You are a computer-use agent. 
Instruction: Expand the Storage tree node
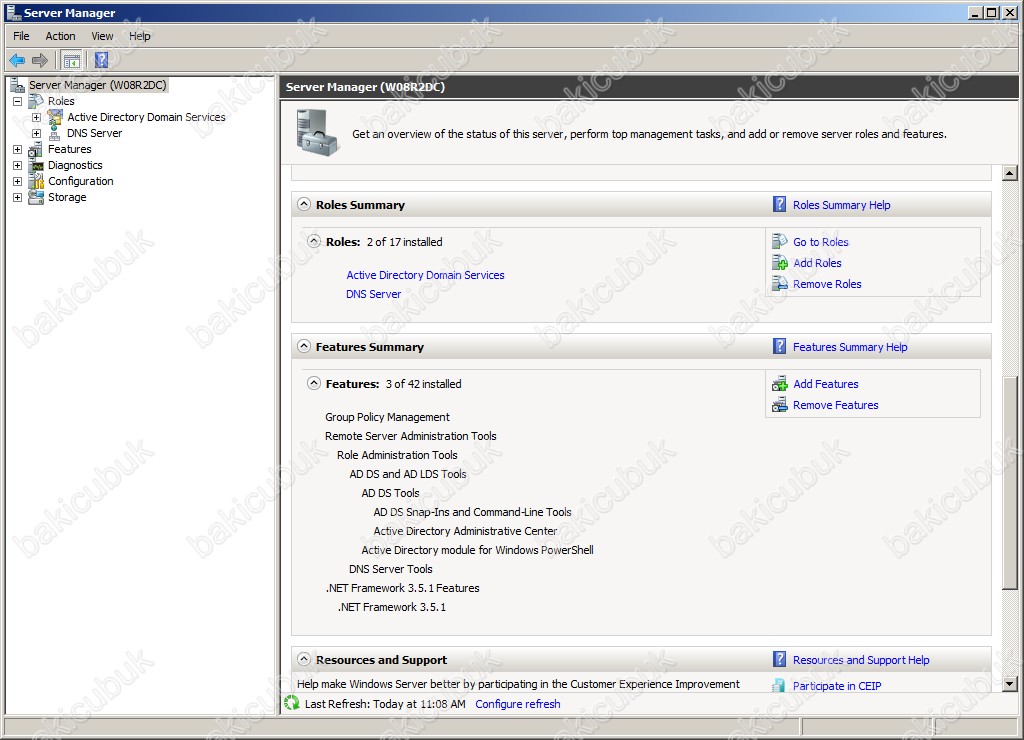pyautogui.click(x=18, y=197)
